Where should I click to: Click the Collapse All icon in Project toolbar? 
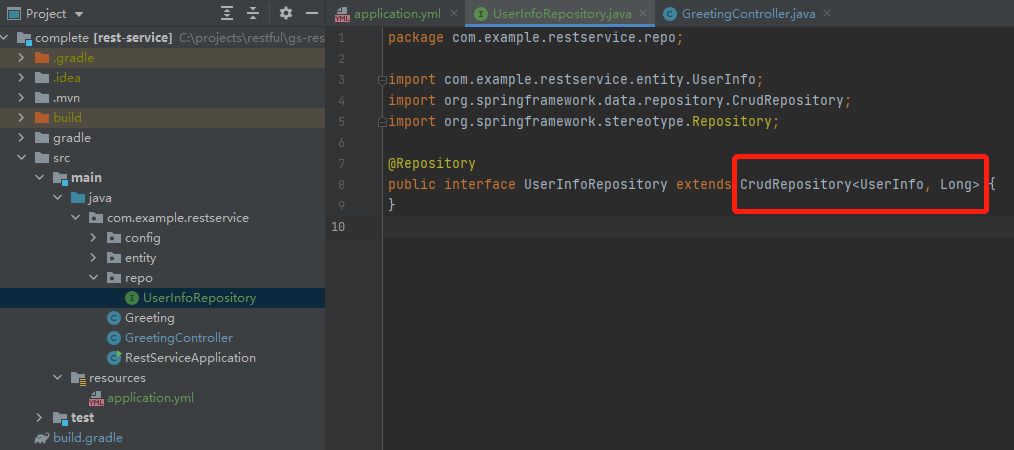tap(253, 14)
